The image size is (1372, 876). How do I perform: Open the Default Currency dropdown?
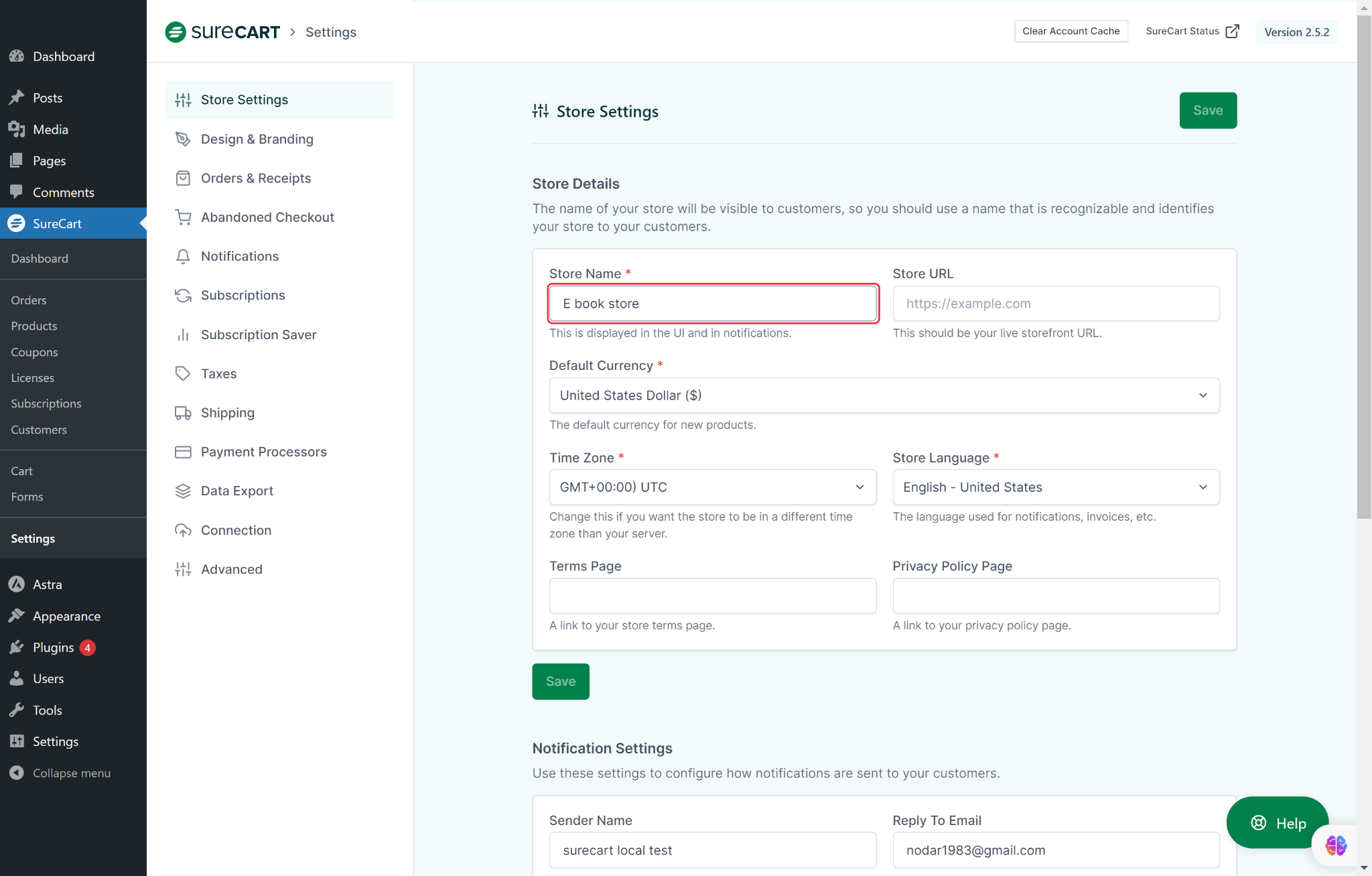coord(884,395)
